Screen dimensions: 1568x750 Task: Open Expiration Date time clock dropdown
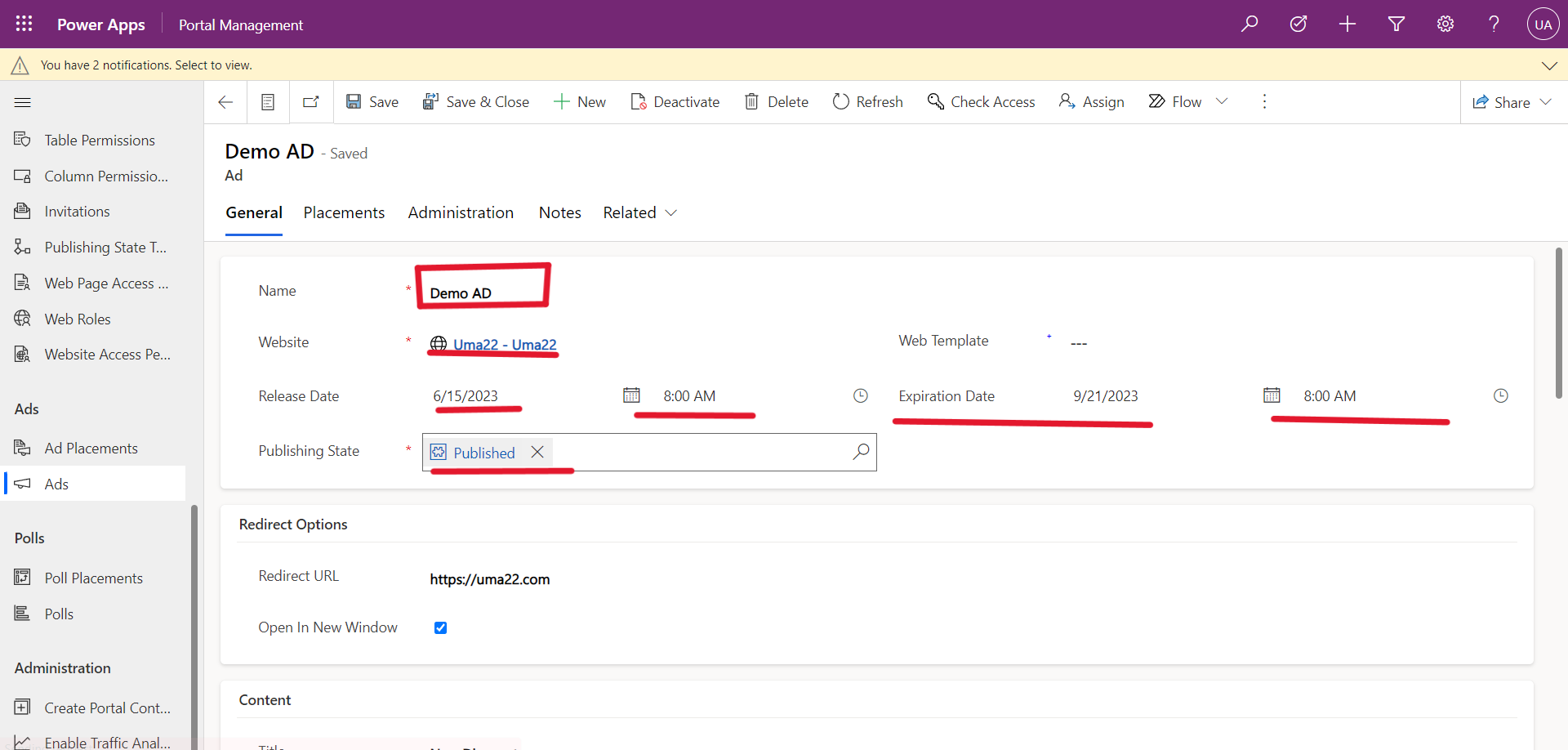[1501, 395]
